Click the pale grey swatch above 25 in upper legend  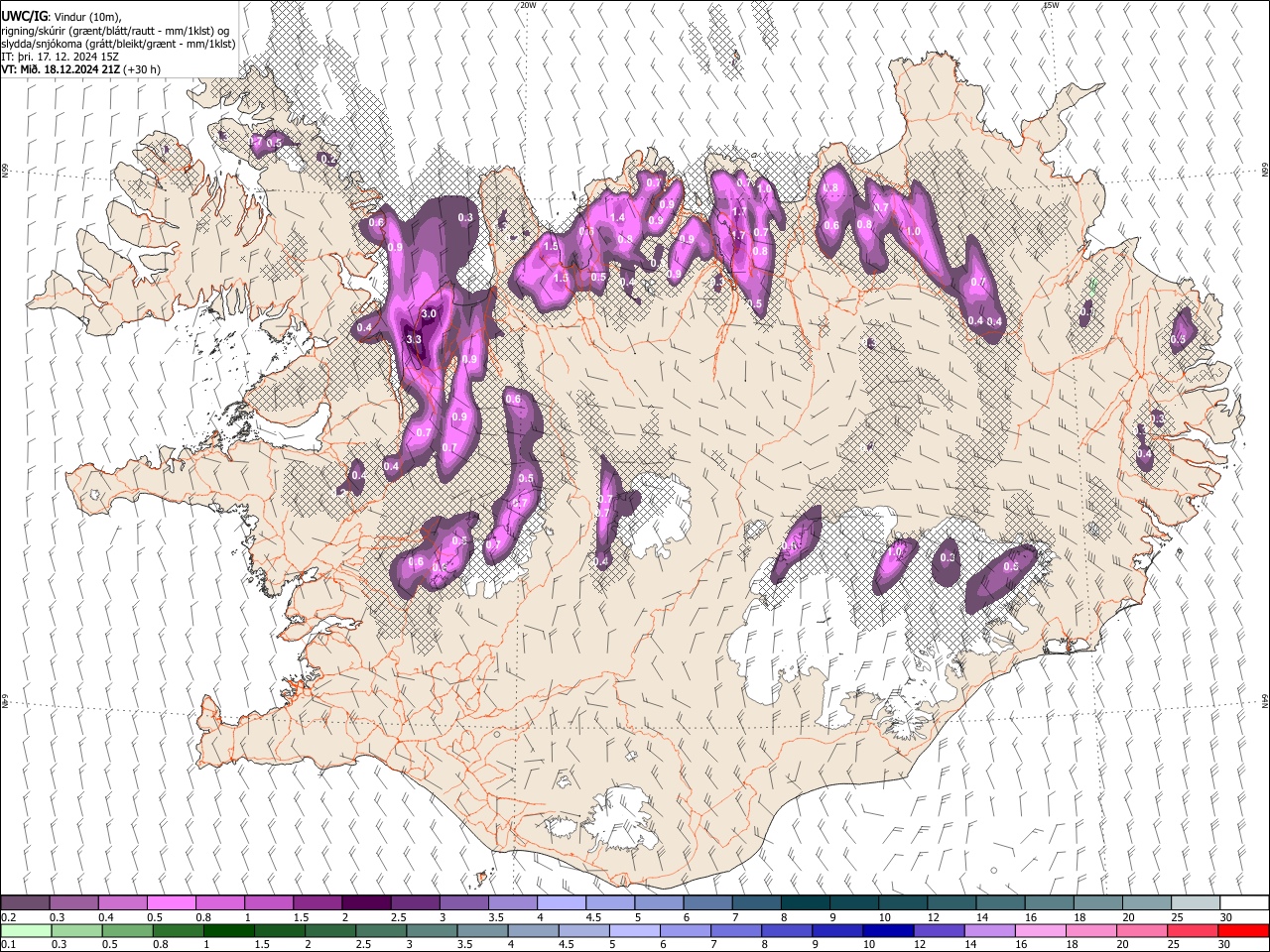click(x=1196, y=902)
